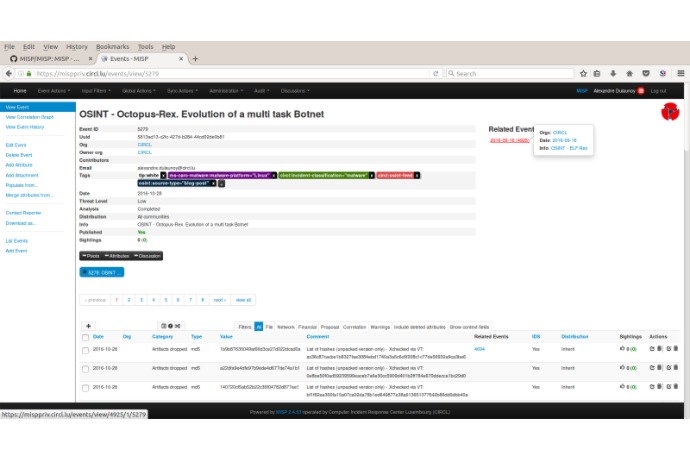Viewport: 690px width, 460px height.
Task: Open Firefox History menu
Action: pyautogui.click(x=77, y=47)
